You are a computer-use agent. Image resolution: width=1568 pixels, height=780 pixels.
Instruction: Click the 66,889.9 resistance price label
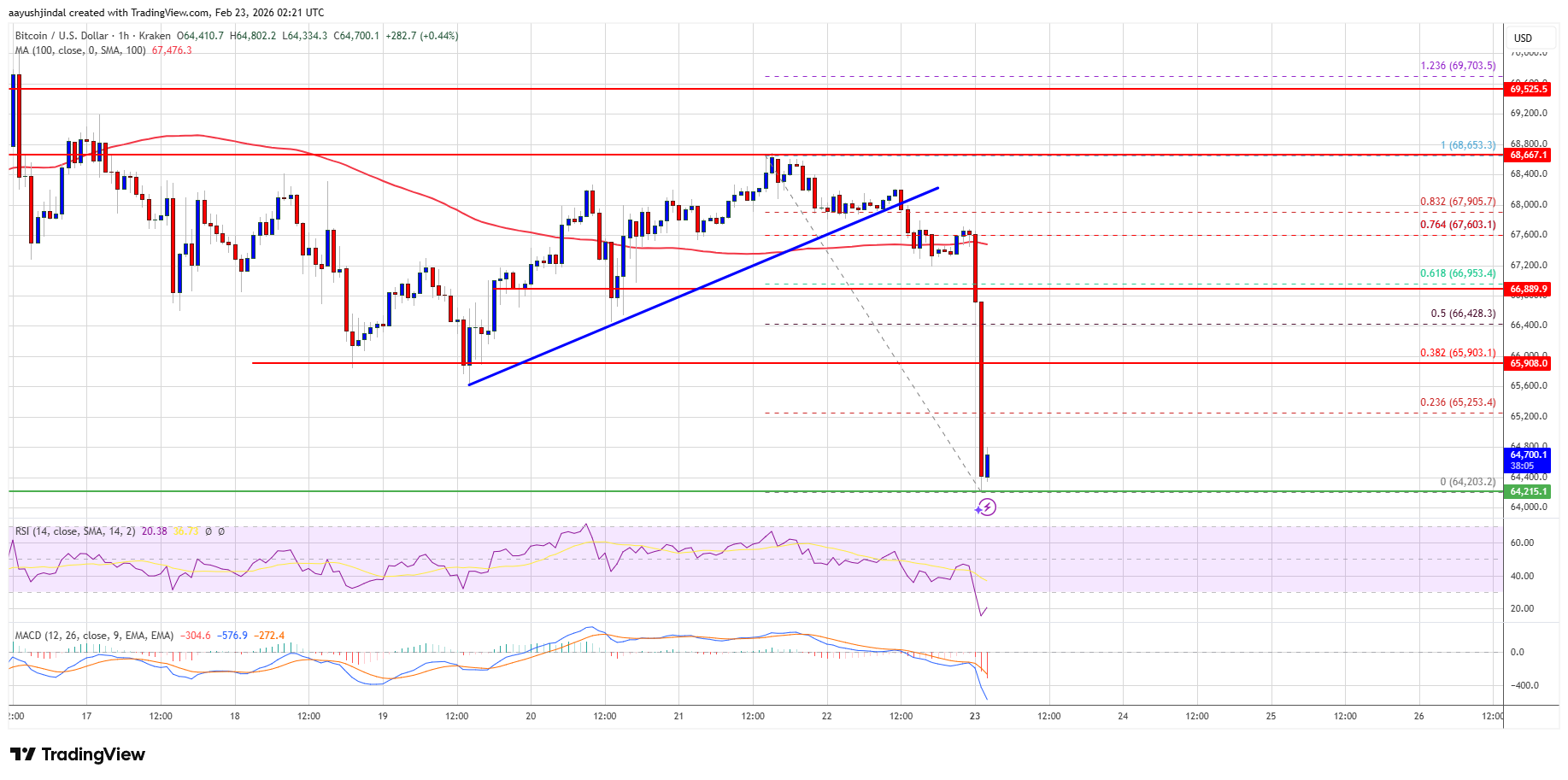(x=1528, y=290)
